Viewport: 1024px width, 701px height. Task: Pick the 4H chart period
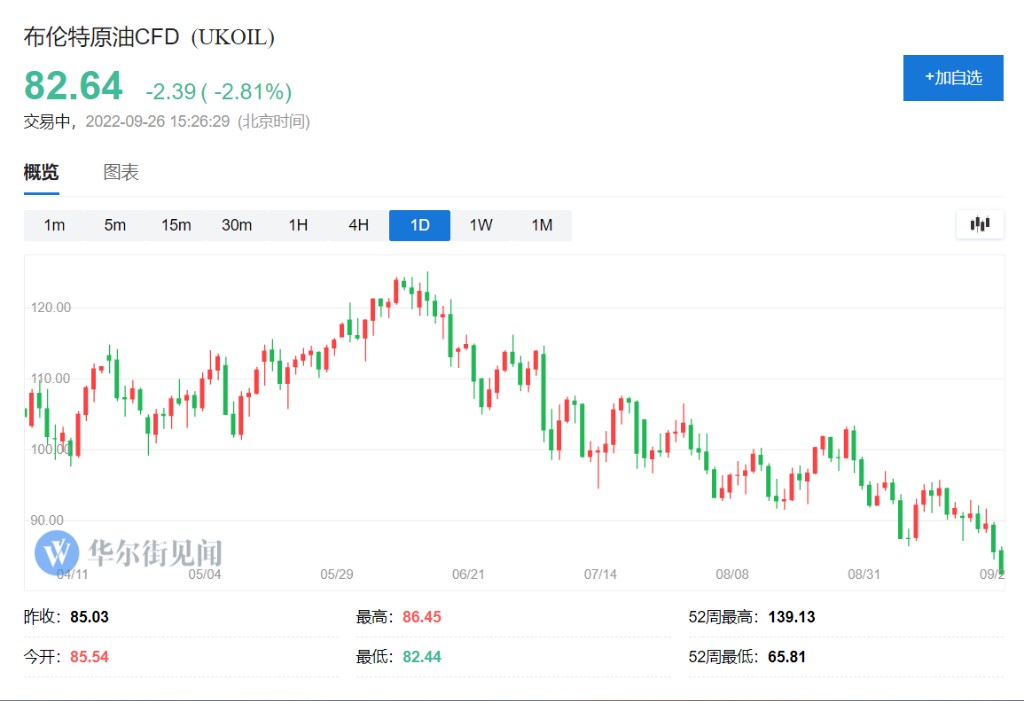359,225
